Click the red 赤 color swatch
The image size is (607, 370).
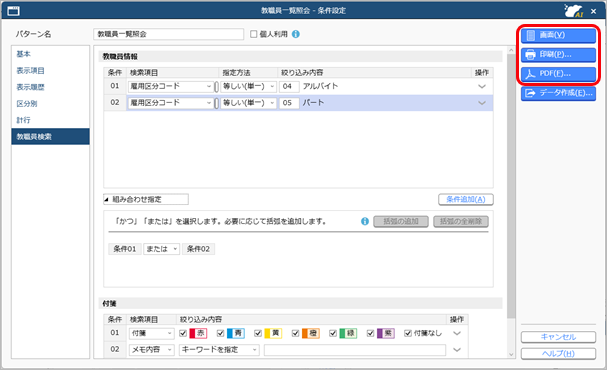click(198, 333)
